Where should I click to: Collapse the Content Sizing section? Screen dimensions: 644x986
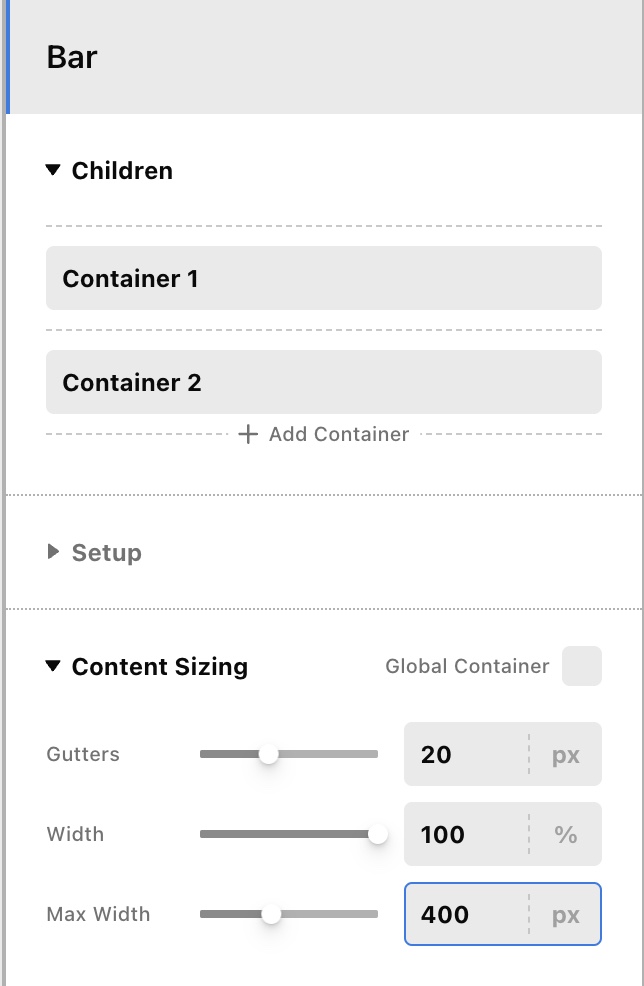click(x=54, y=667)
